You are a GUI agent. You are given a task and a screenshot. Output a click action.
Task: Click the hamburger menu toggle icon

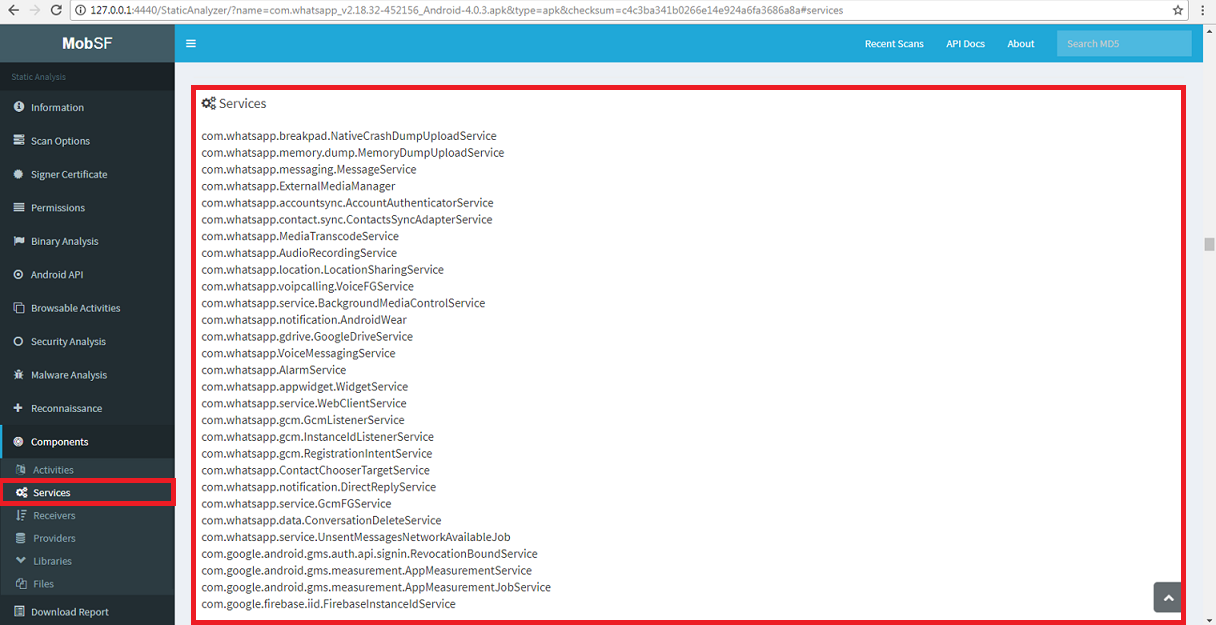tap(191, 44)
